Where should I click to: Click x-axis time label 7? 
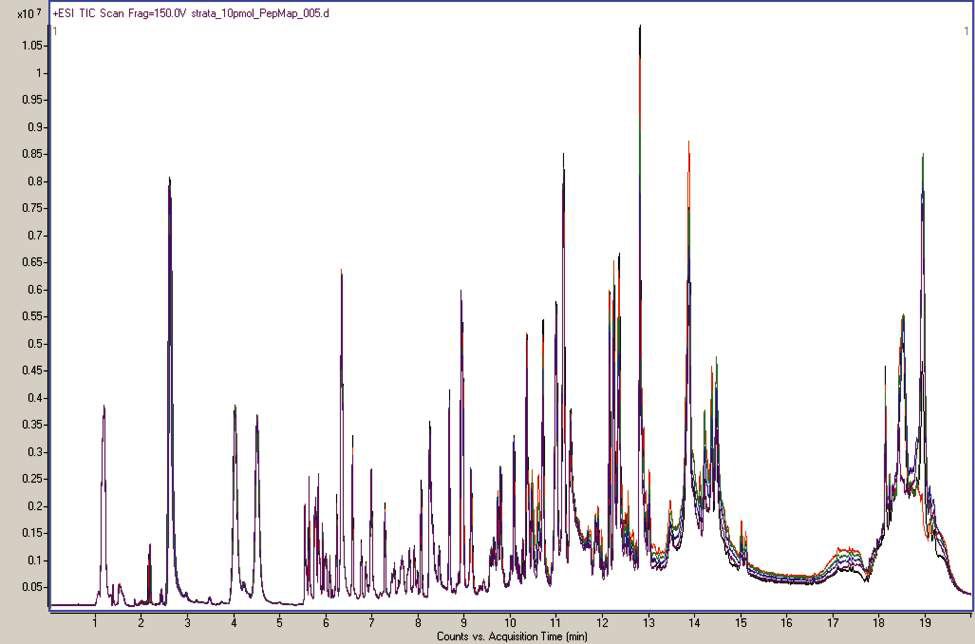pos(372,623)
